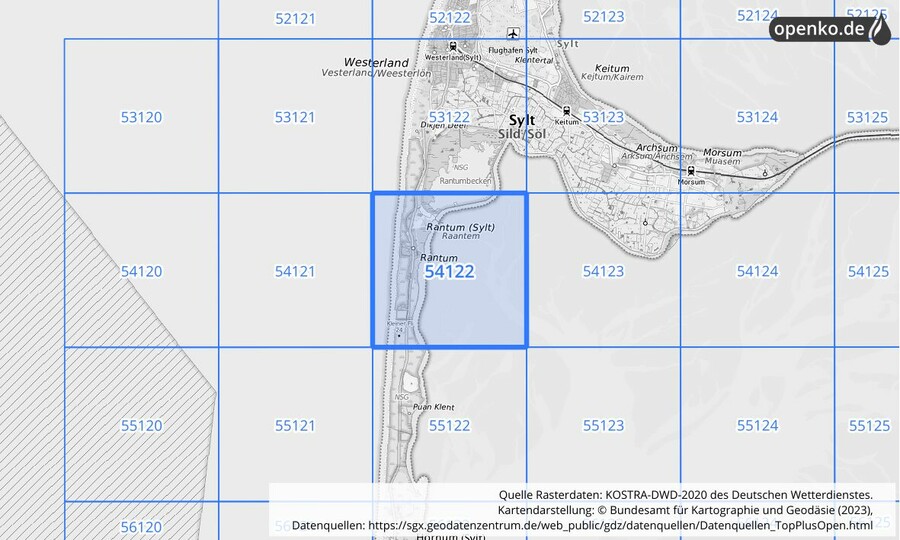Click the Keitum train station icon

pyautogui.click(x=567, y=111)
